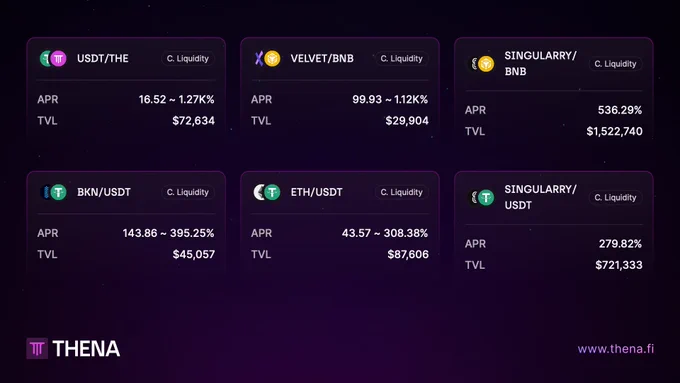Select the C. Liquidity badge on SINGULARRY/USDT
Image resolution: width=680 pixels, height=383 pixels.
click(615, 197)
